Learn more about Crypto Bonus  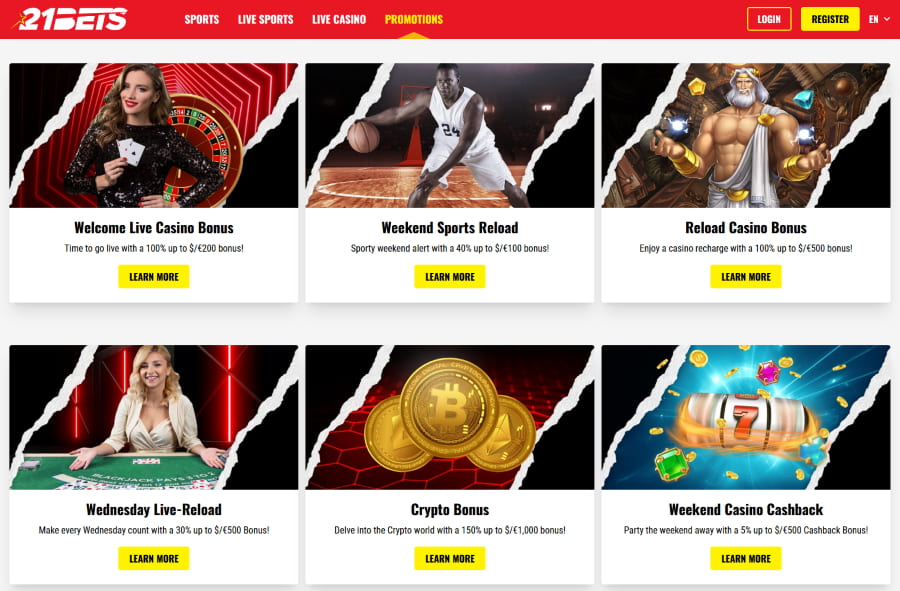[450, 558]
